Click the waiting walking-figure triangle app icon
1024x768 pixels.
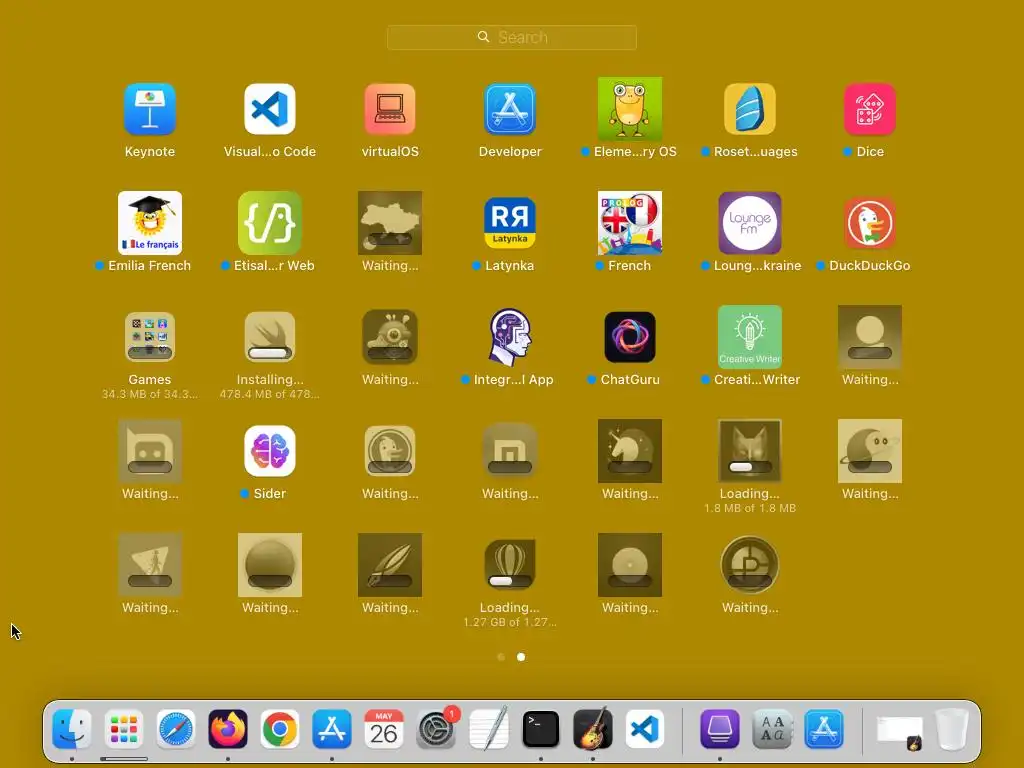click(150, 565)
